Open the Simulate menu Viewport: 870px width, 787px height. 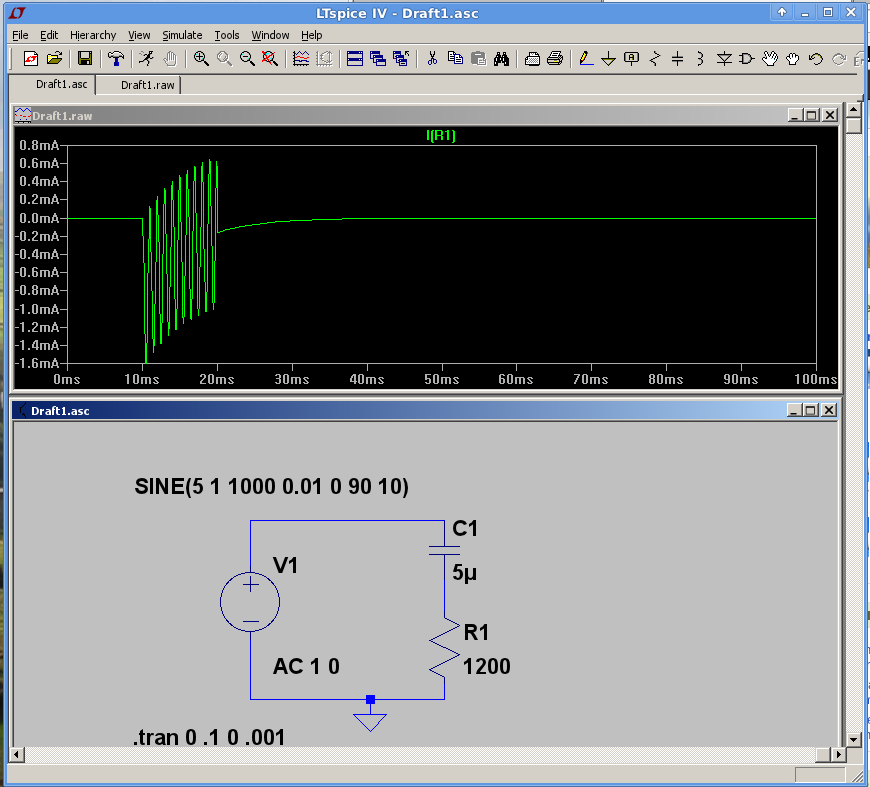click(x=182, y=35)
